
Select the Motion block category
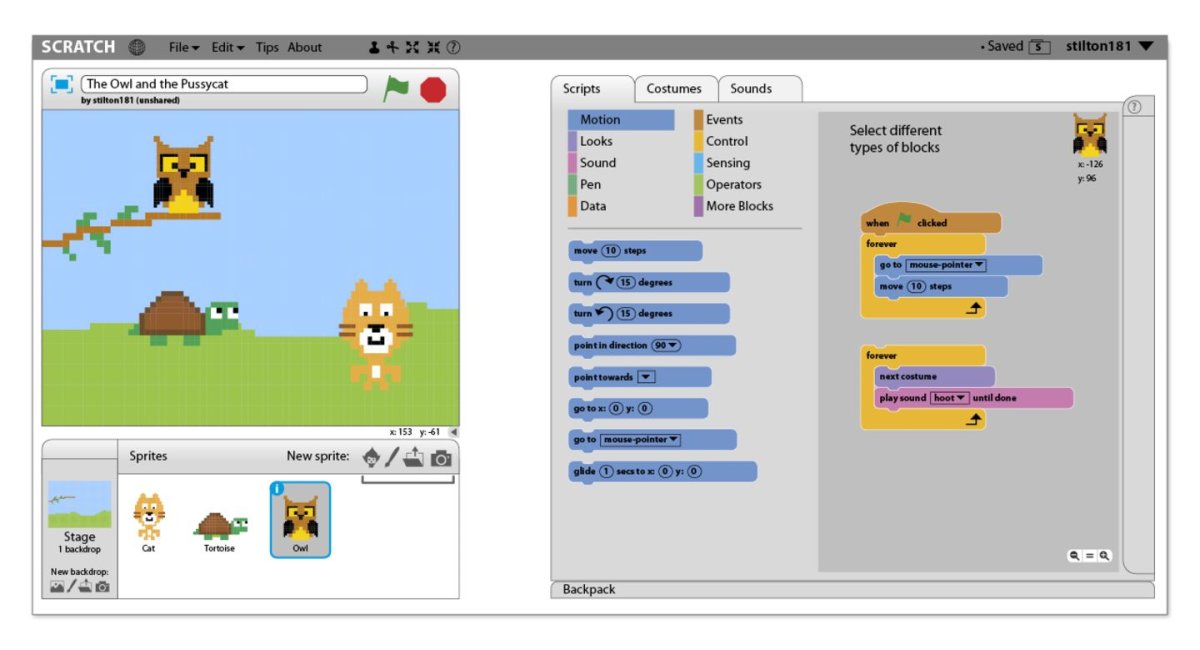602,119
